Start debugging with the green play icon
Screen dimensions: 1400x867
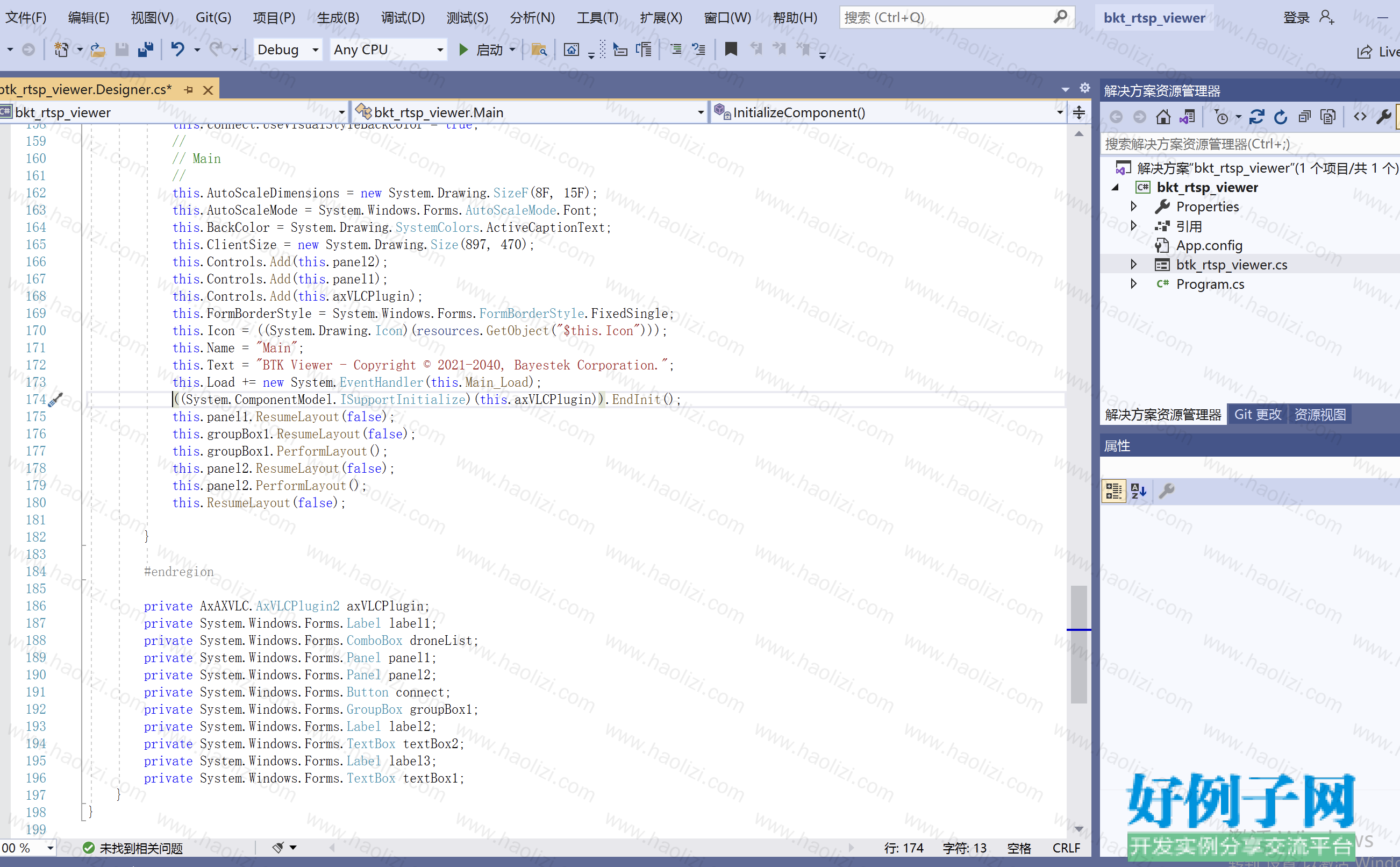click(463, 50)
